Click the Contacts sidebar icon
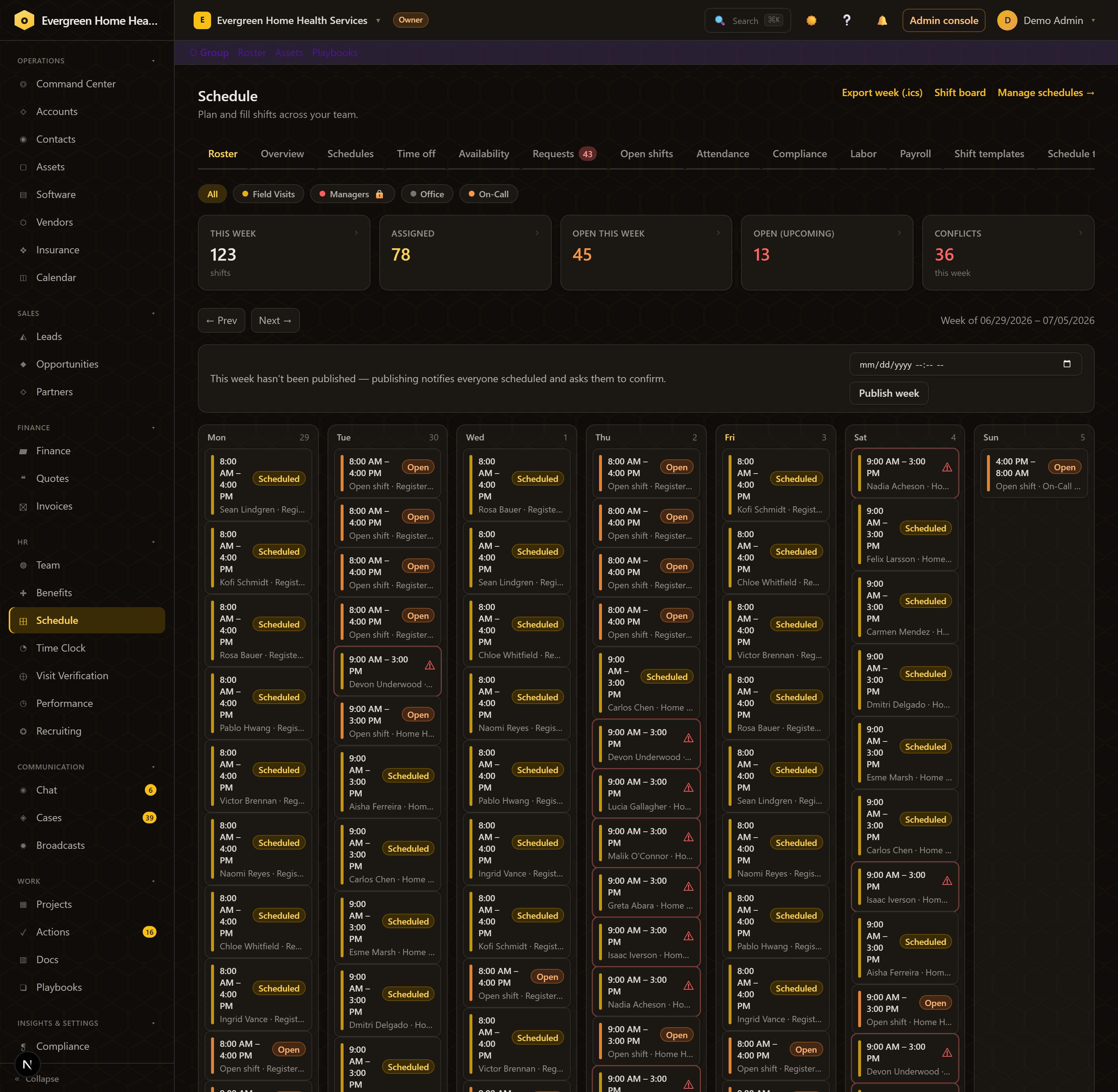This screenshot has height=1092, width=1118. pyautogui.click(x=23, y=139)
